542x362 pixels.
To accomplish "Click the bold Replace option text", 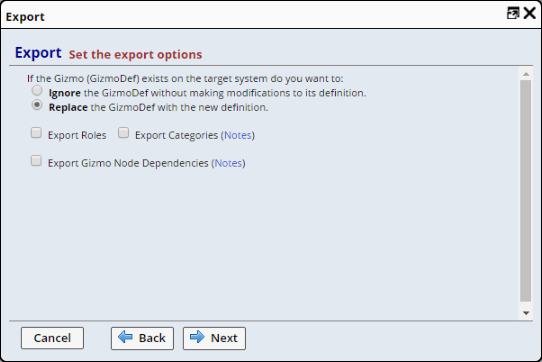I will (68, 108).
